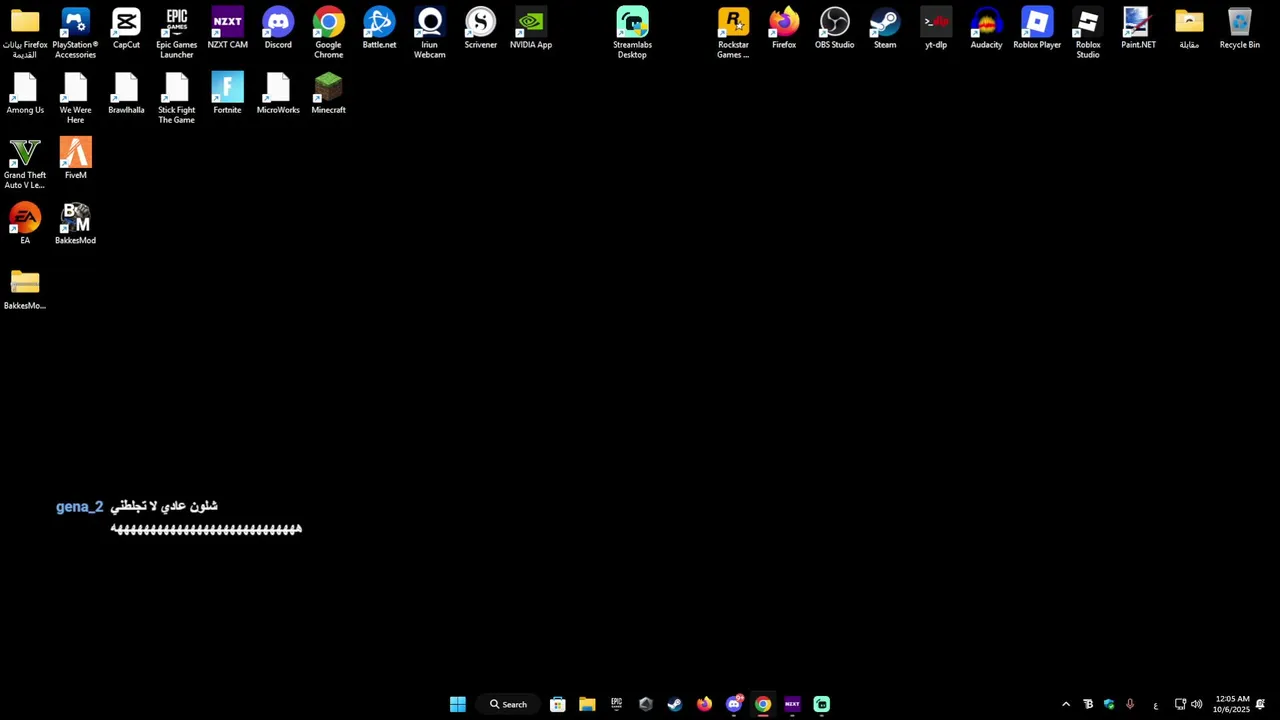Viewport: 1280px width, 720px height.
Task: Open the Steam desktop shortcut
Action: click(885, 28)
